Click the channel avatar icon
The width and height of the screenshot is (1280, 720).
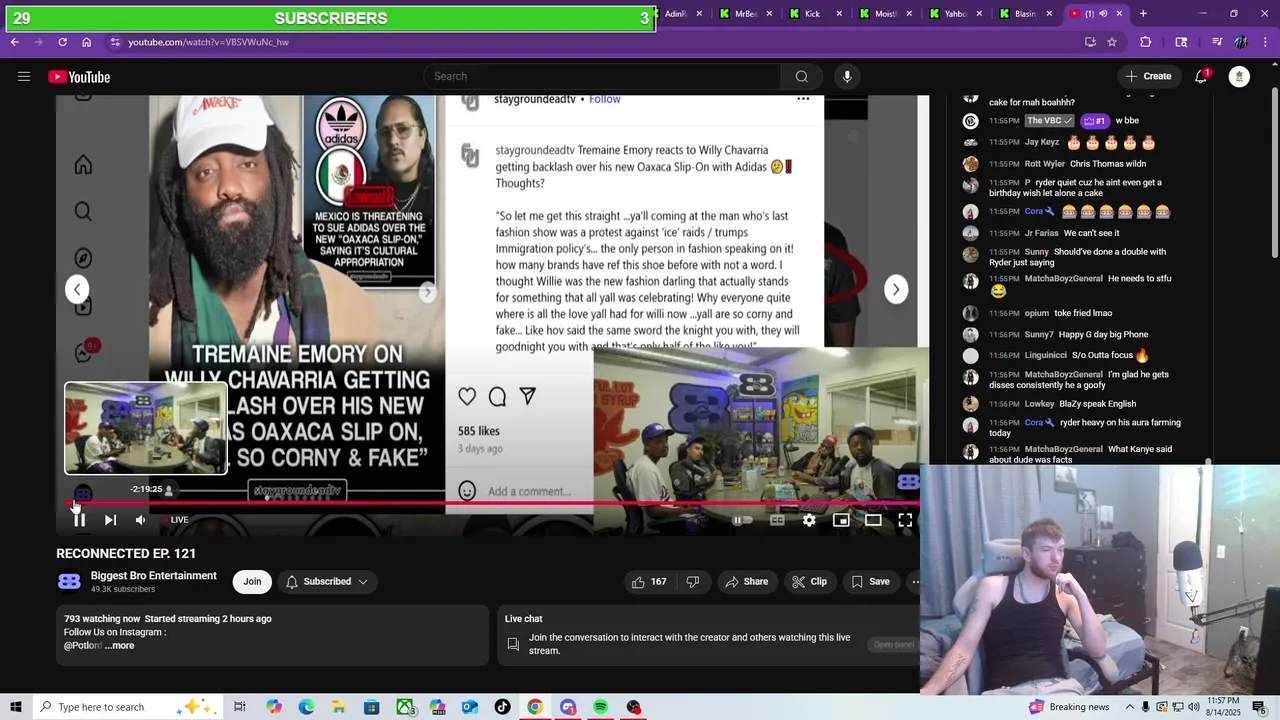(x=69, y=582)
